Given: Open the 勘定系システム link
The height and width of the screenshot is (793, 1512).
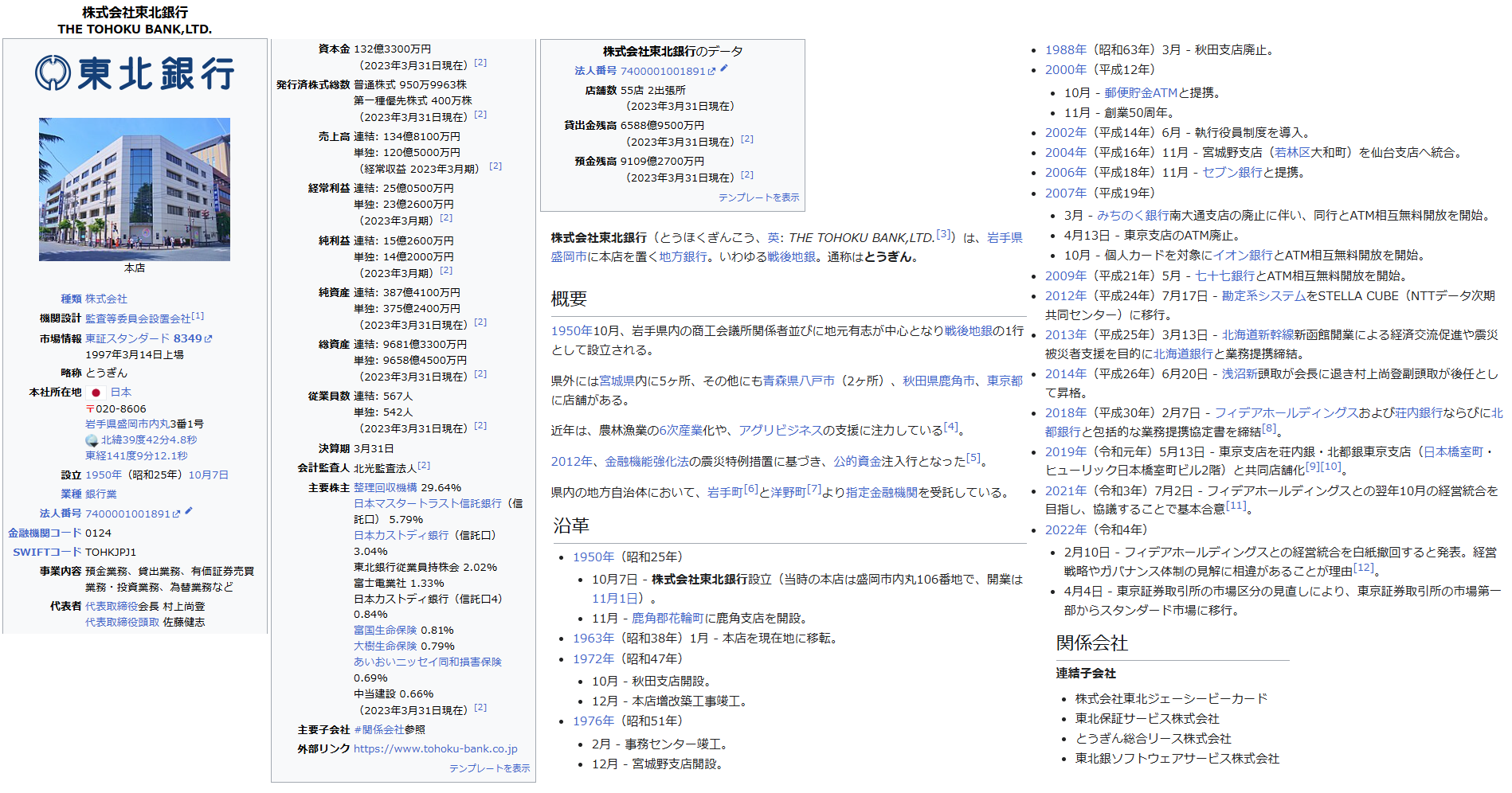Looking at the screenshot, I should click(x=1263, y=296).
